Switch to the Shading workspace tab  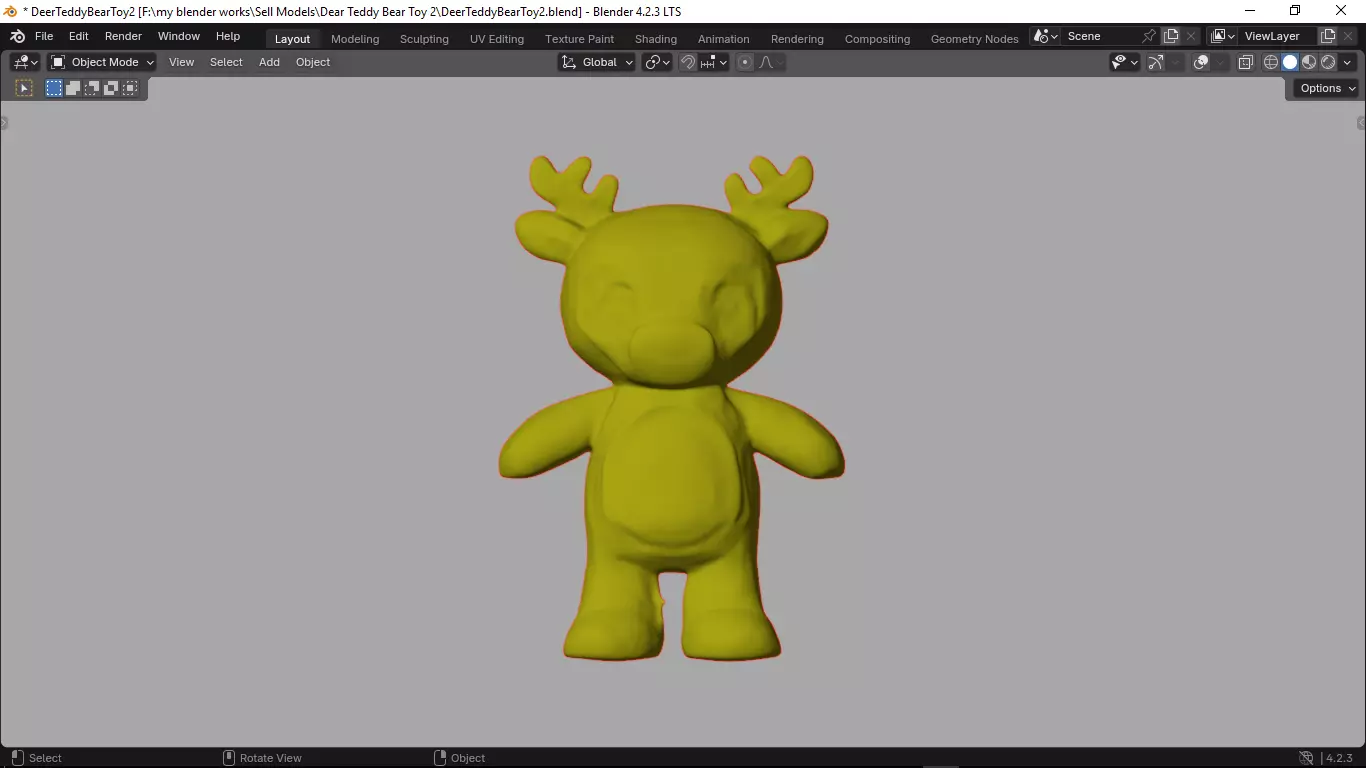coord(656,39)
